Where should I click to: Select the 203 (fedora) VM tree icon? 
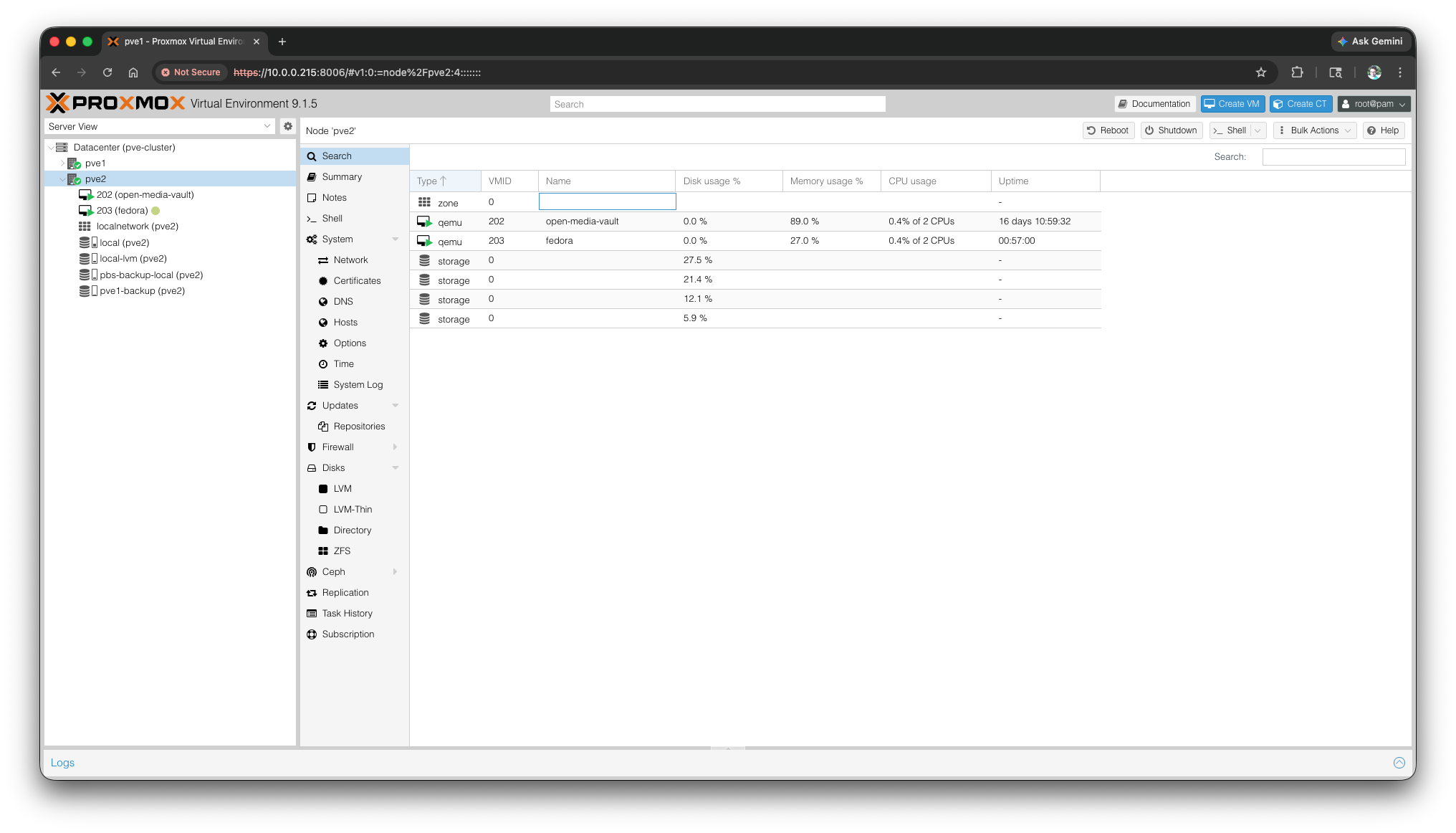point(85,211)
